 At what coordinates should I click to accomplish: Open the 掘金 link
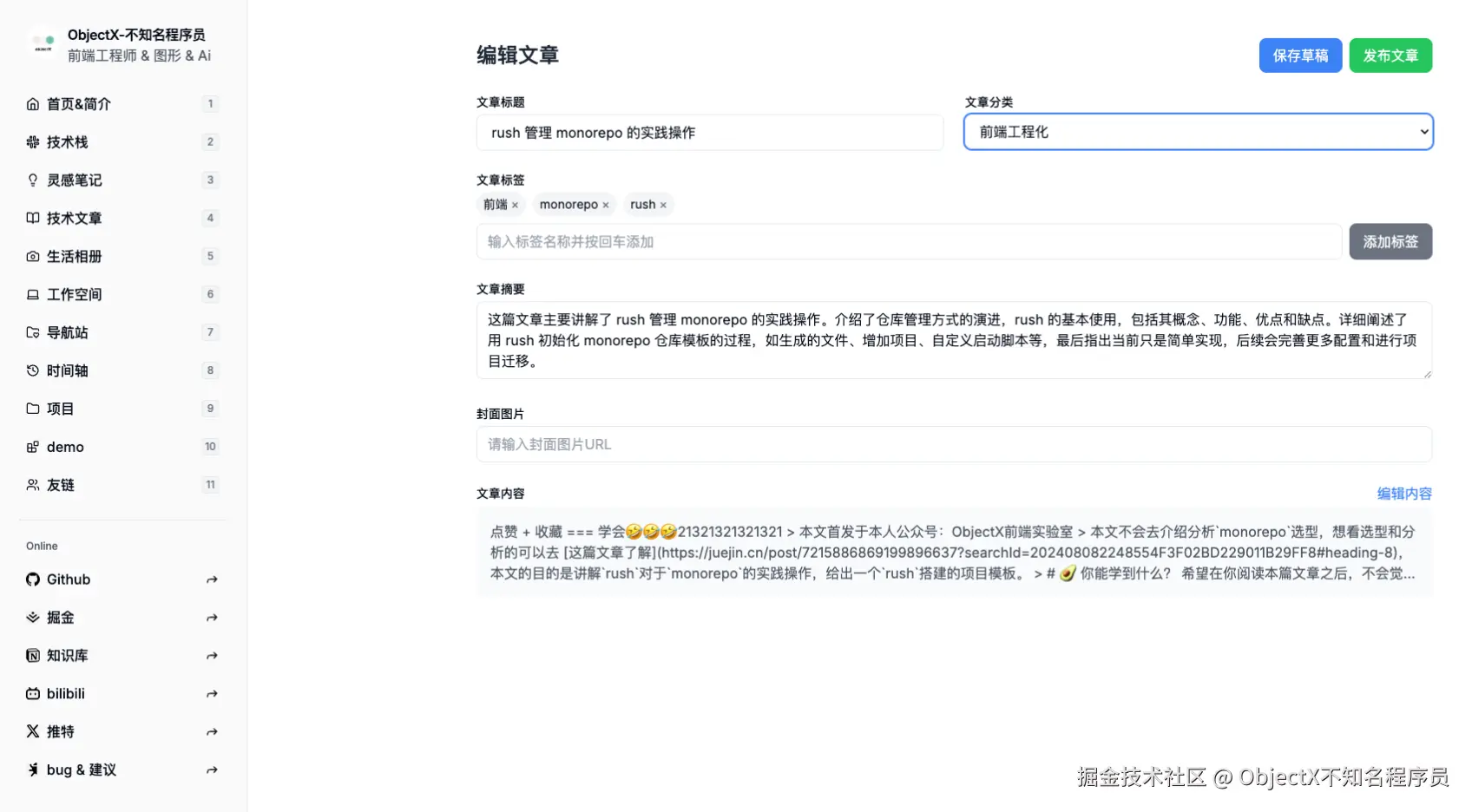pyautogui.click(x=122, y=618)
